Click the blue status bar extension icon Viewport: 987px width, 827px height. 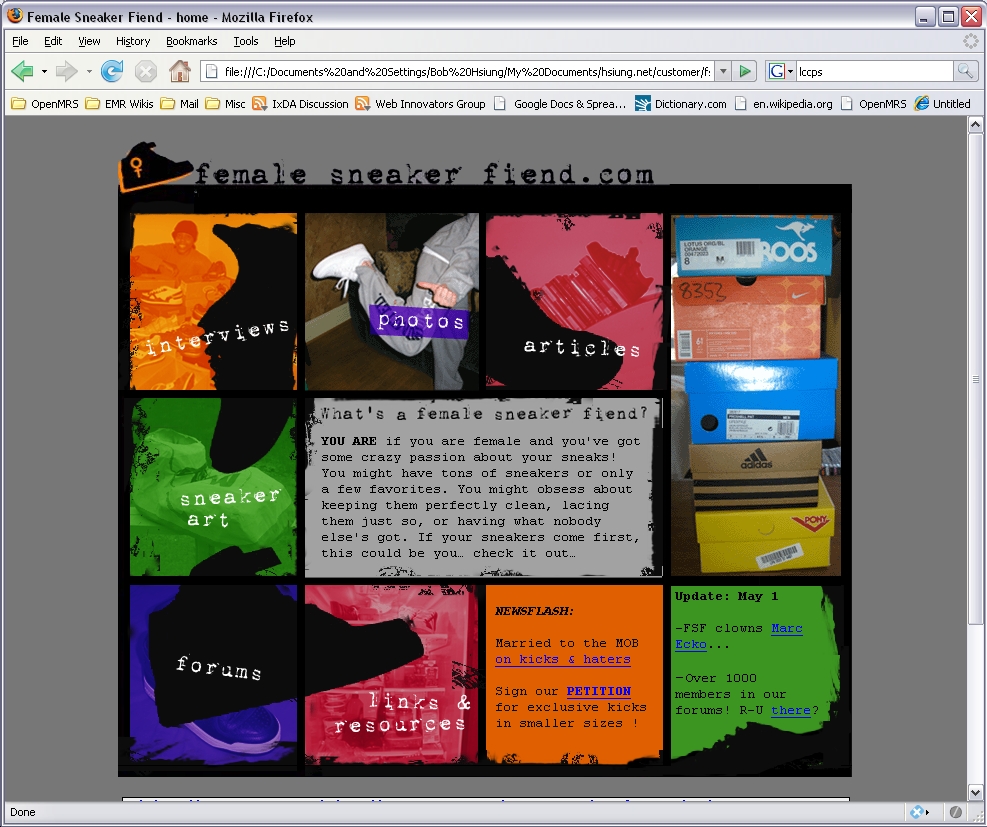tap(916, 812)
